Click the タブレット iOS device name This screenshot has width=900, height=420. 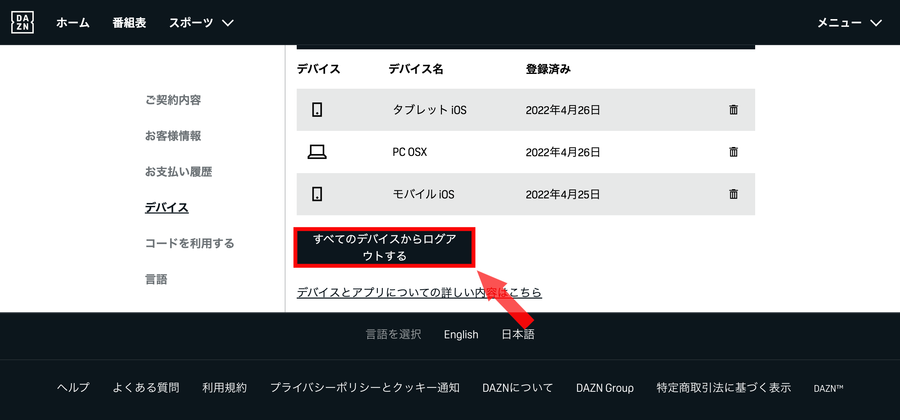pos(429,110)
